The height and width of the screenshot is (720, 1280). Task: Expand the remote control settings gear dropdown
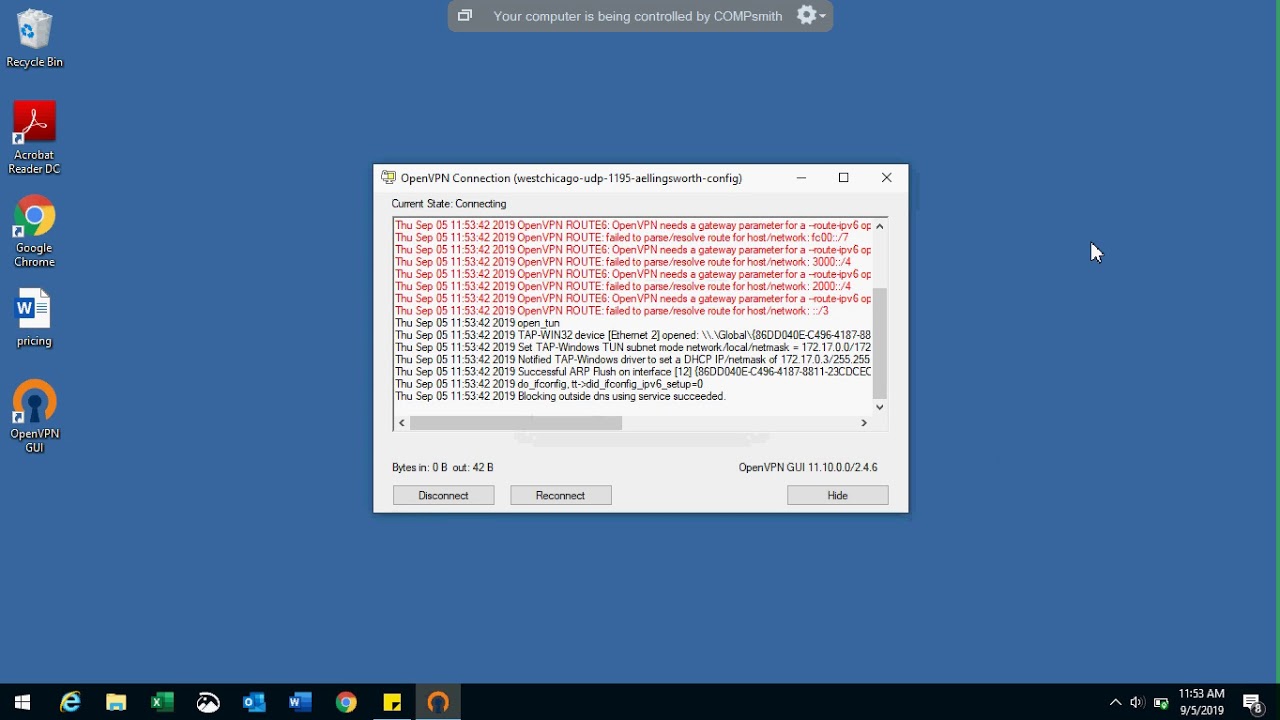(810, 15)
